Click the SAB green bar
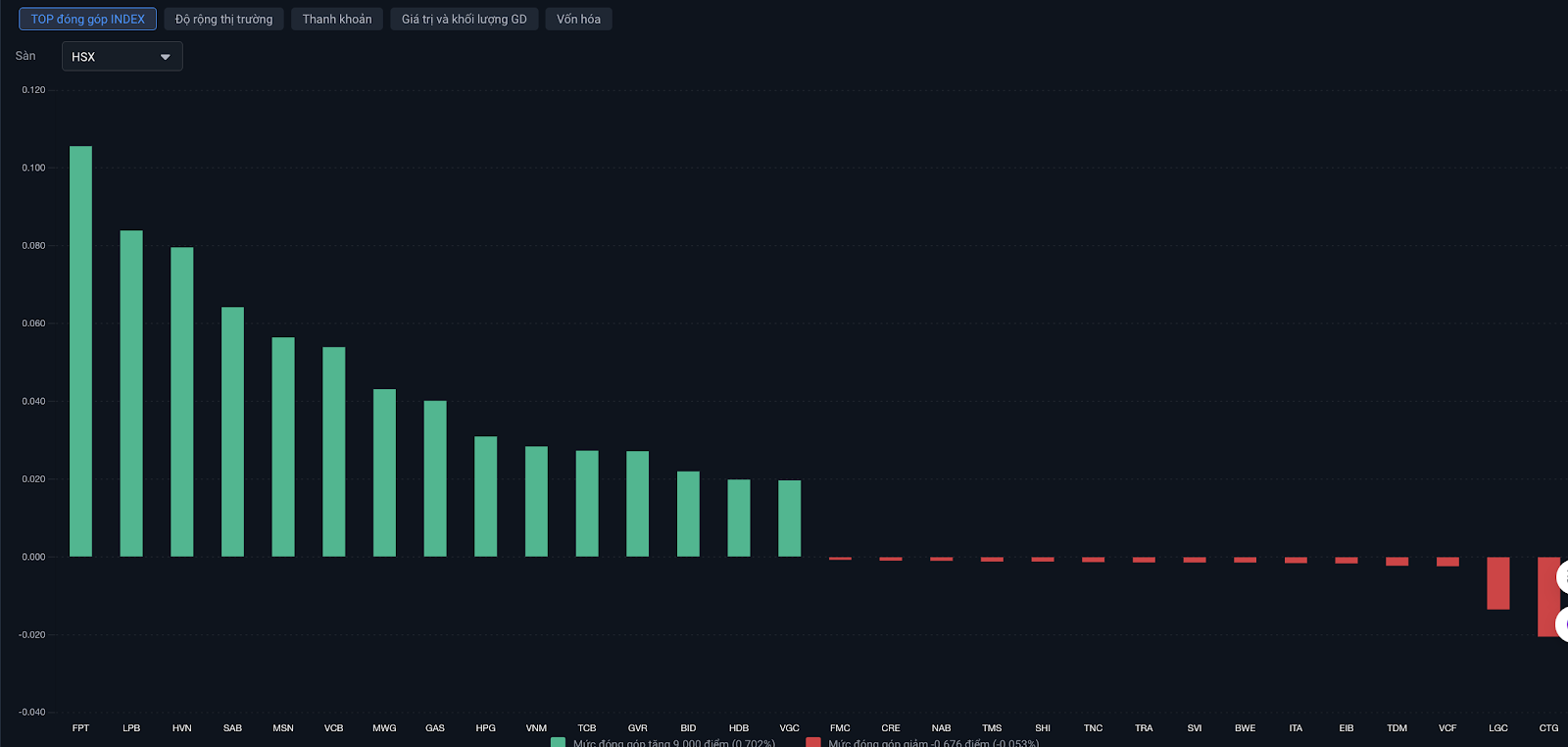The image size is (1568, 747). point(232,432)
